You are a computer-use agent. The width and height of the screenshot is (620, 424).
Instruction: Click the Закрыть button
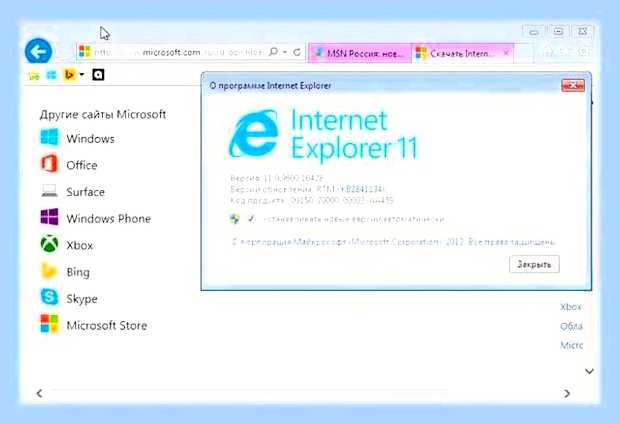[534, 265]
